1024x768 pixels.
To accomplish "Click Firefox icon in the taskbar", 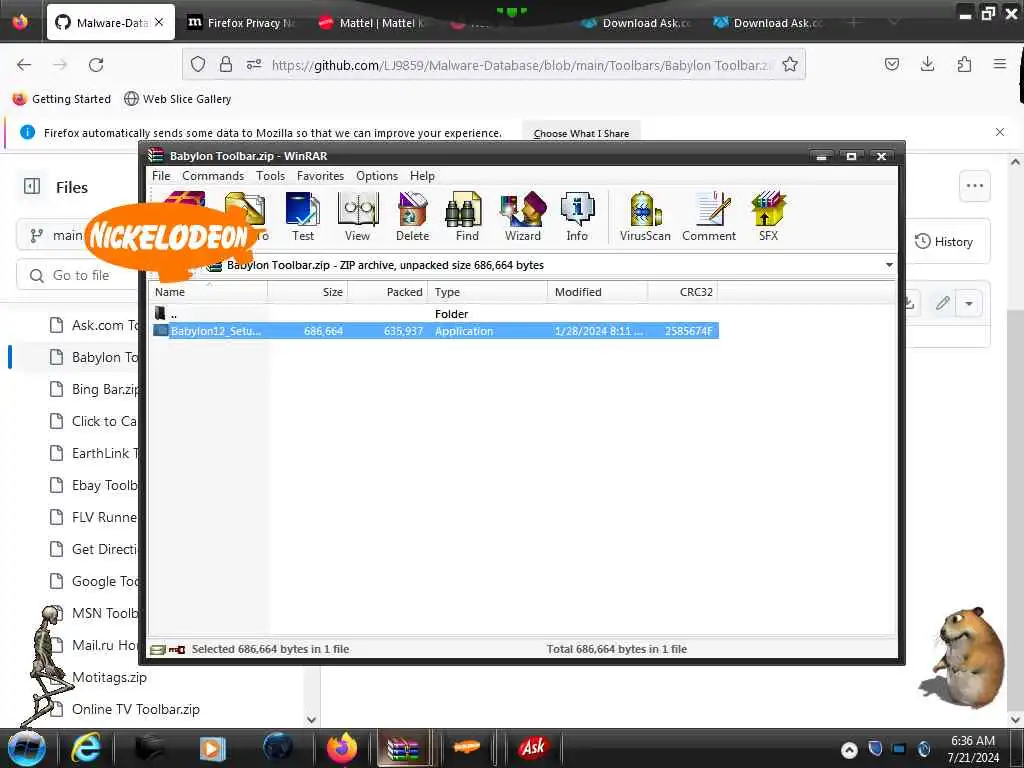I will [x=342, y=748].
